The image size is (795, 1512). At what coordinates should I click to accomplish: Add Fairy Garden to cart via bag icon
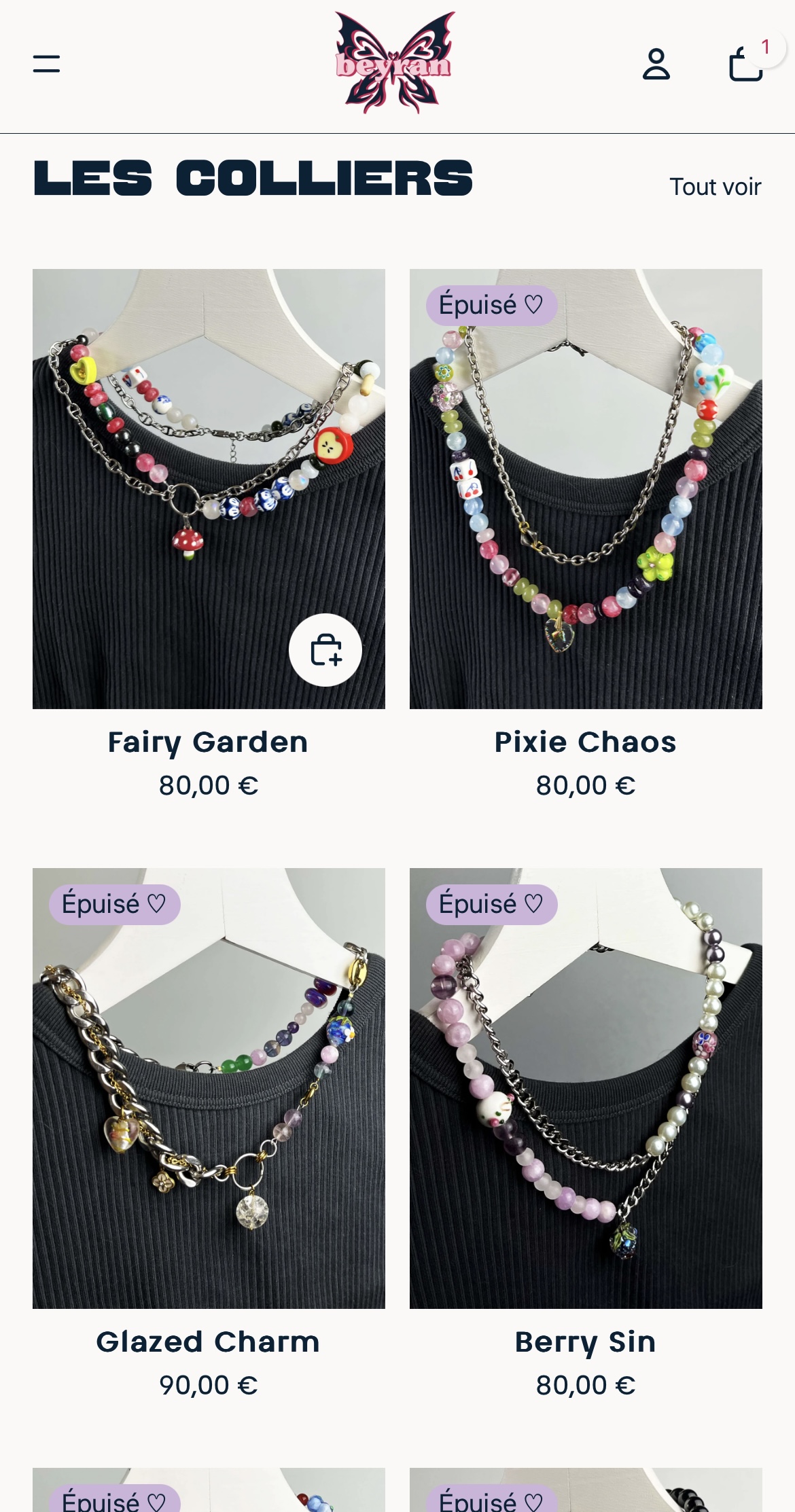click(x=325, y=650)
